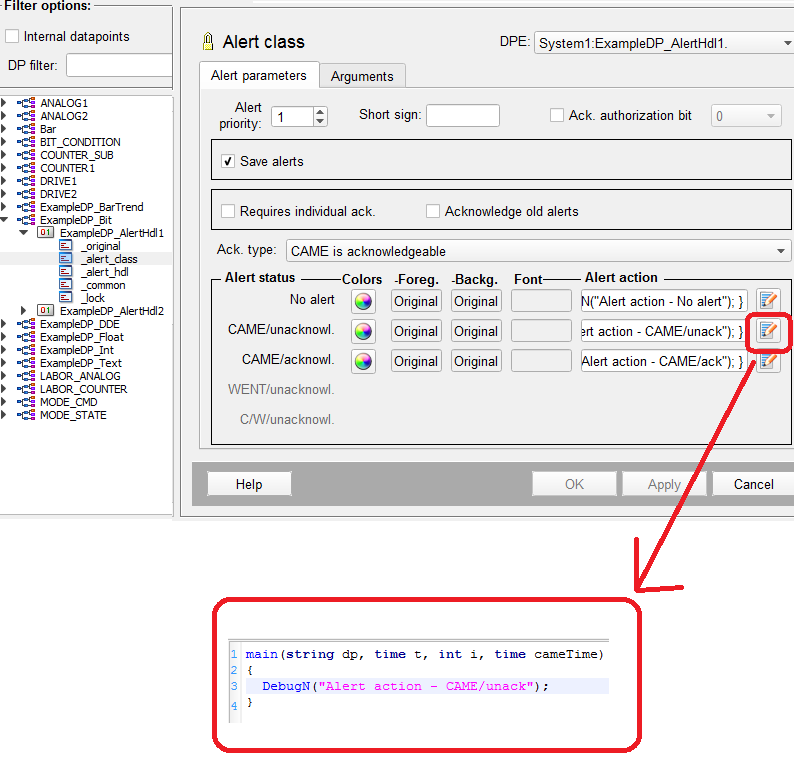
Task: Pick color for No alert status
Action: (x=363, y=301)
